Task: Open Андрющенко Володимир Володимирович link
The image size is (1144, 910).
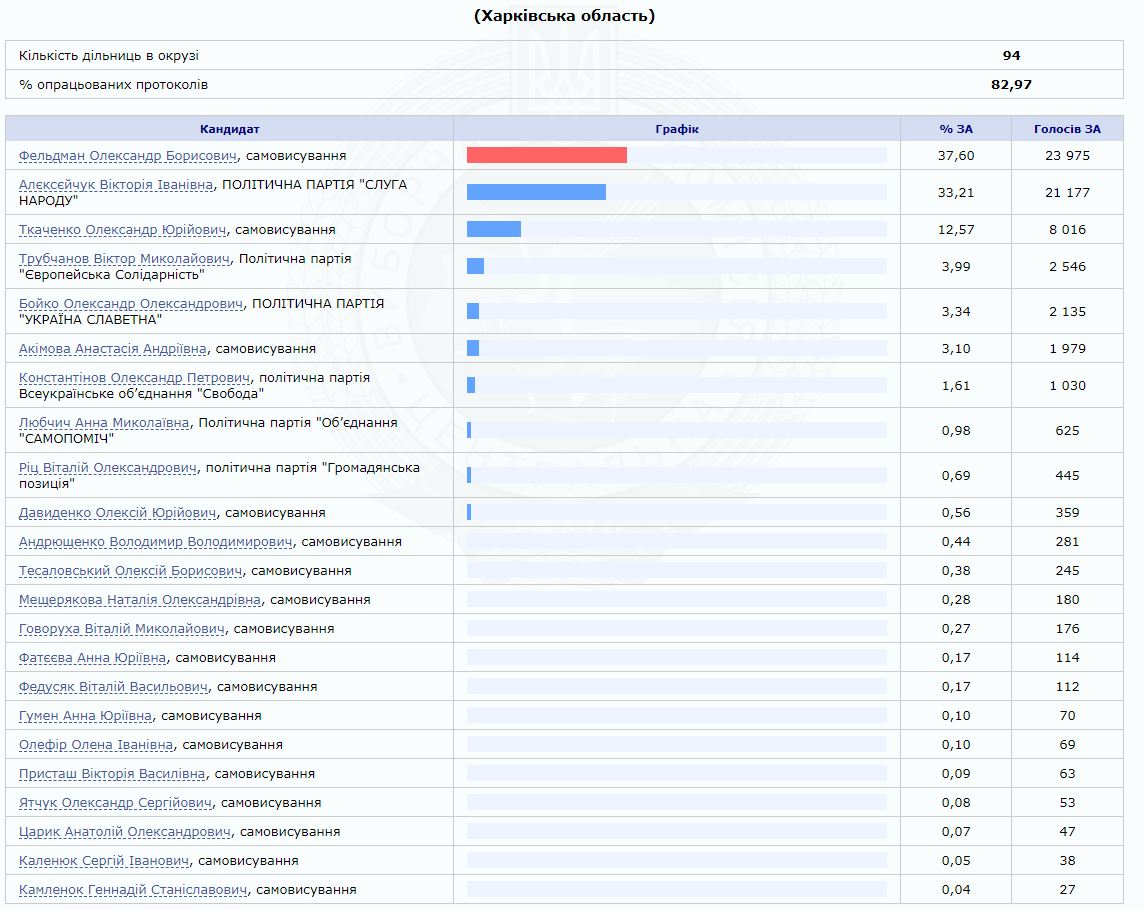Action: (x=155, y=542)
